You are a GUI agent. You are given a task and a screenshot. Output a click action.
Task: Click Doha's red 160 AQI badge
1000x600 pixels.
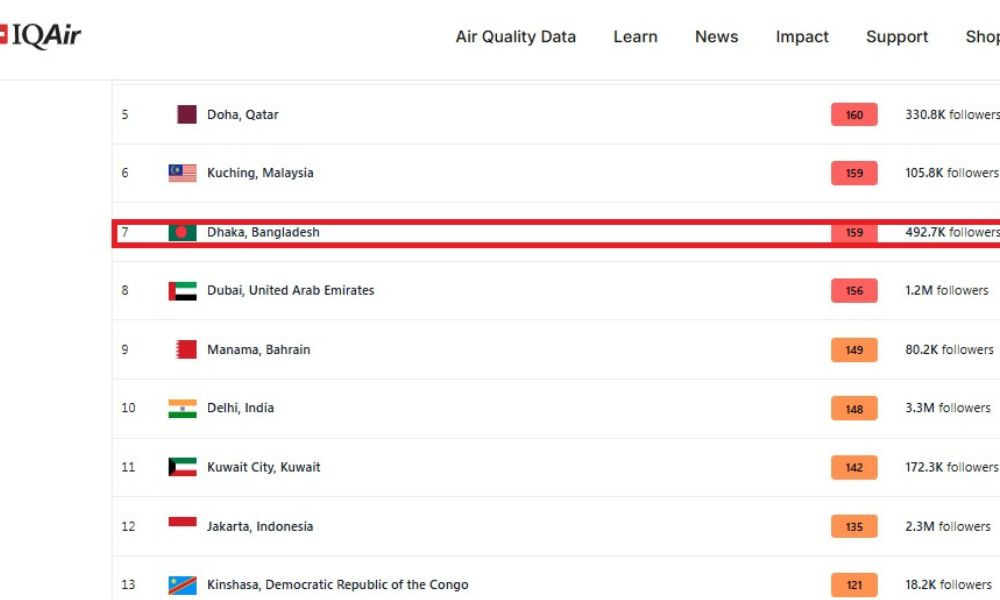854,115
